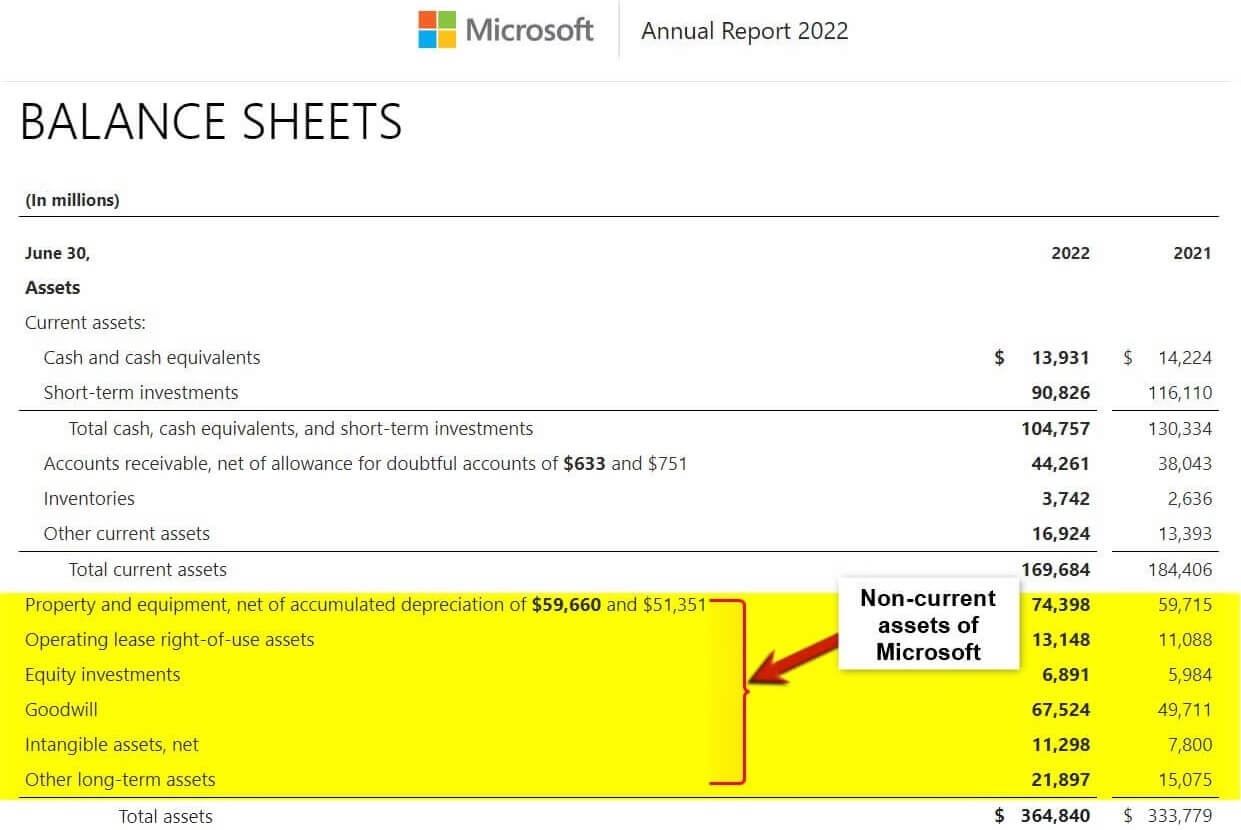Select the 364,840 total assets value
Image resolution: width=1241 pixels, height=830 pixels.
click(1058, 816)
